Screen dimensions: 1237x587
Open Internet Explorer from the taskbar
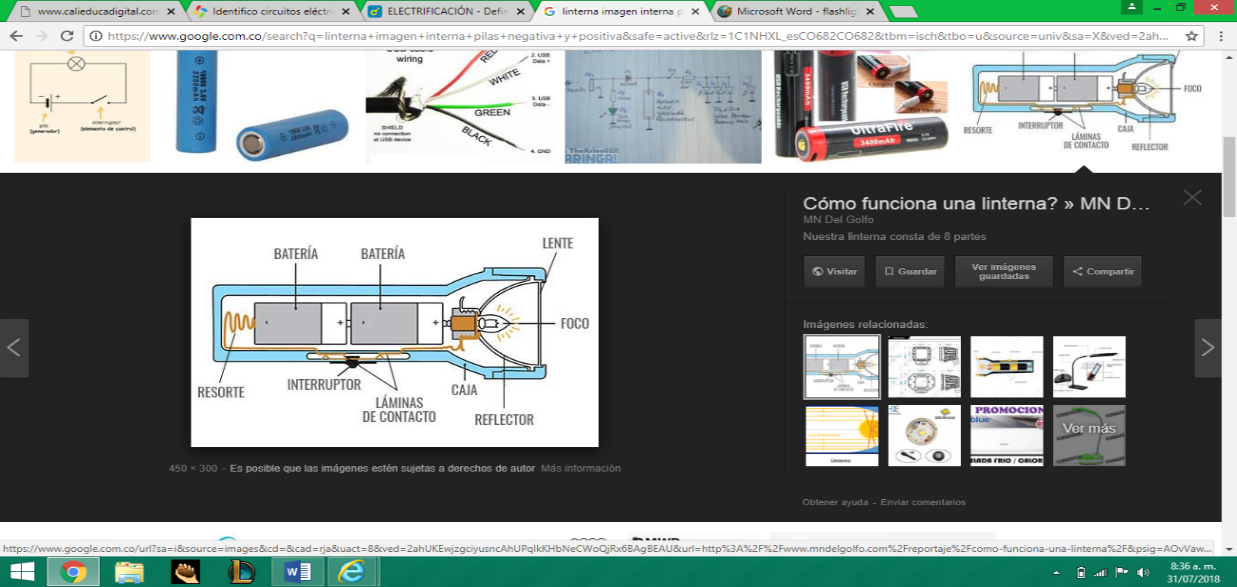tap(352, 572)
